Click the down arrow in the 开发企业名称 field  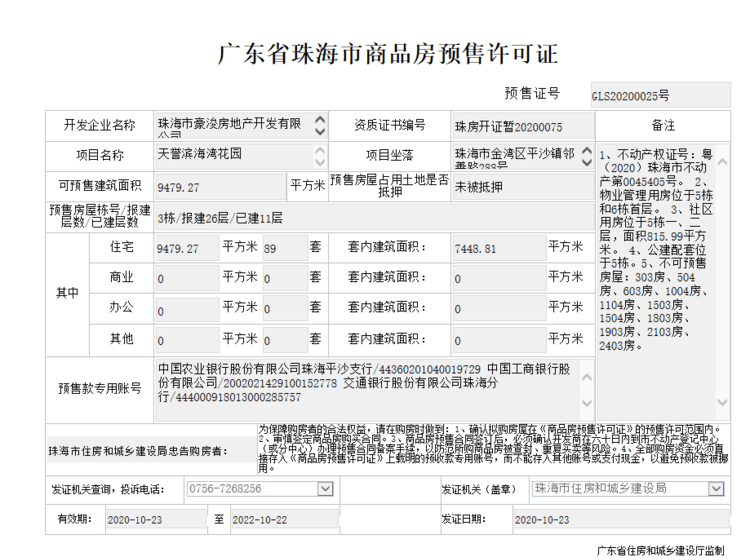320,131
